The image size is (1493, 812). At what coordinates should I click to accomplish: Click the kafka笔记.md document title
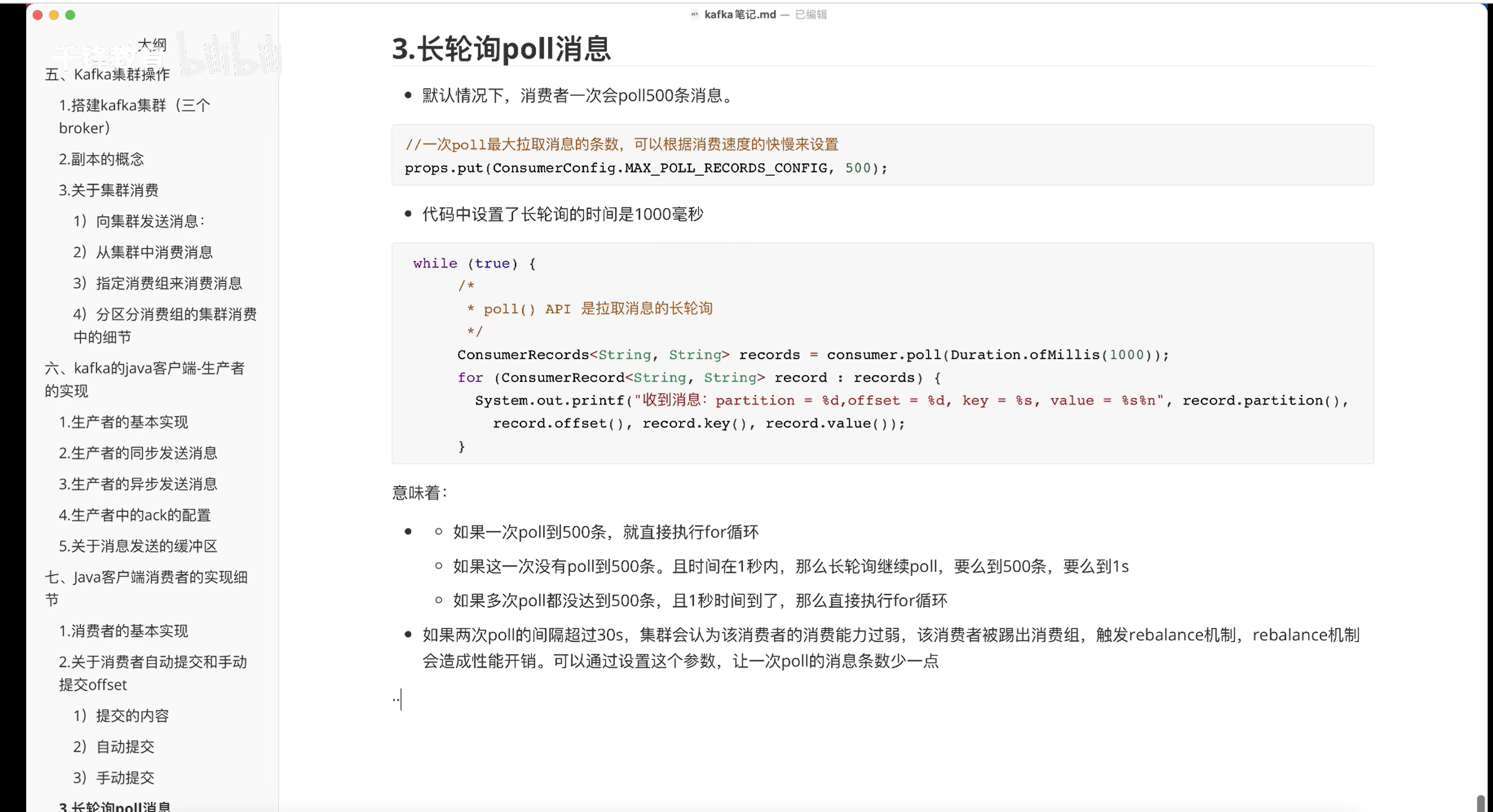740,14
